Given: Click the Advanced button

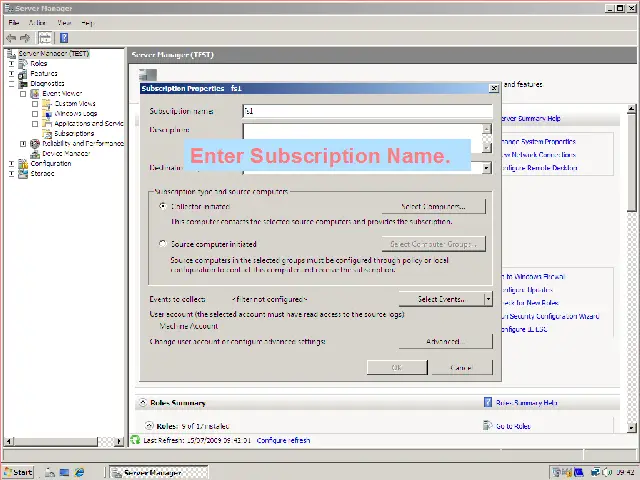Looking at the screenshot, I should click(x=445, y=341).
